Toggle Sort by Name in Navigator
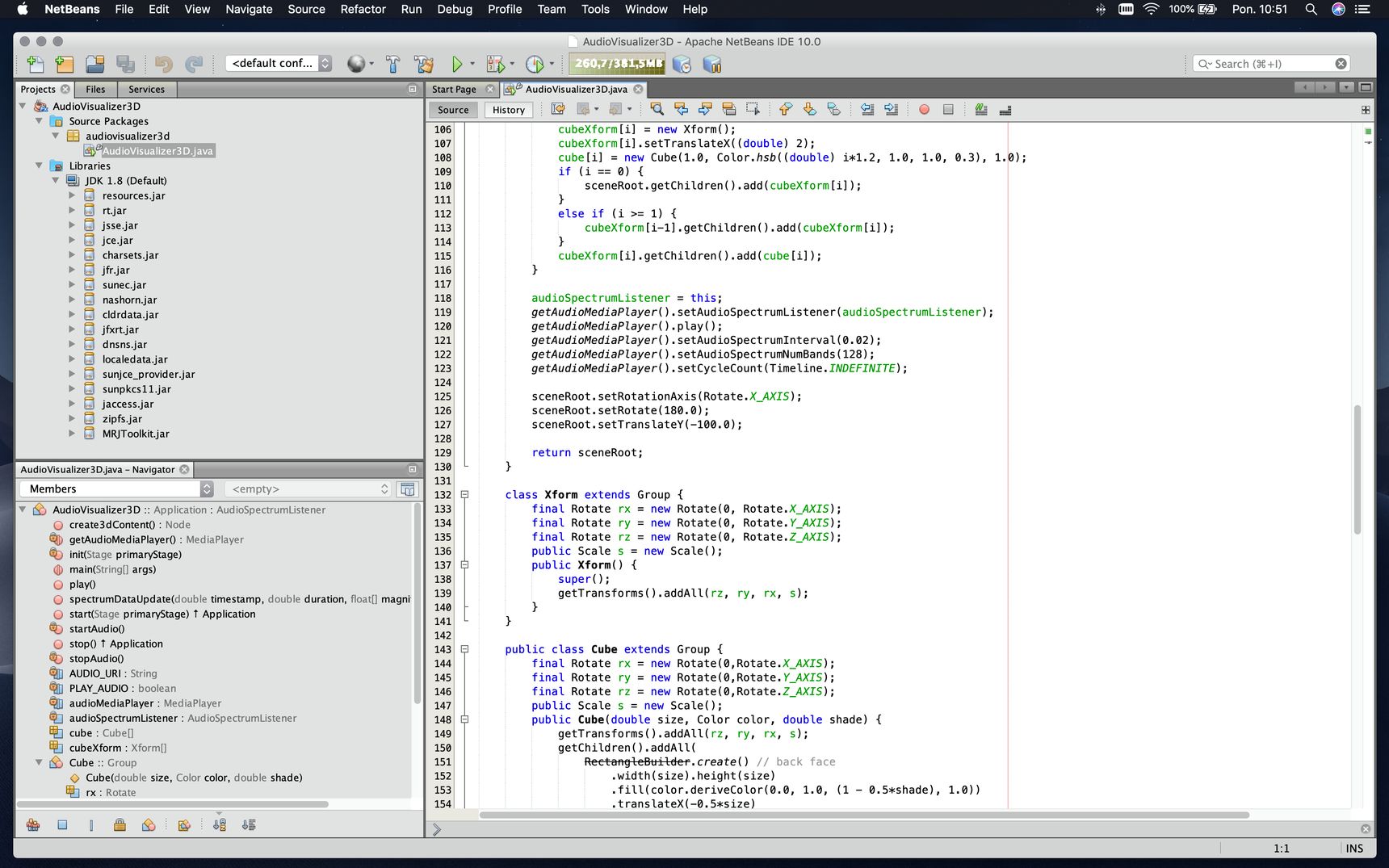Viewport: 1389px width, 868px height. click(x=220, y=824)
